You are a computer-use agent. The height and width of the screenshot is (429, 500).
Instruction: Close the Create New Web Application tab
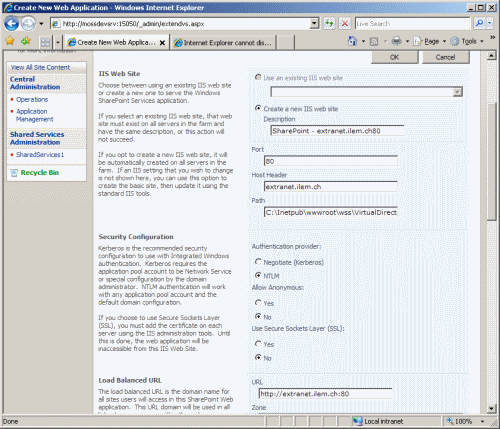162,43
